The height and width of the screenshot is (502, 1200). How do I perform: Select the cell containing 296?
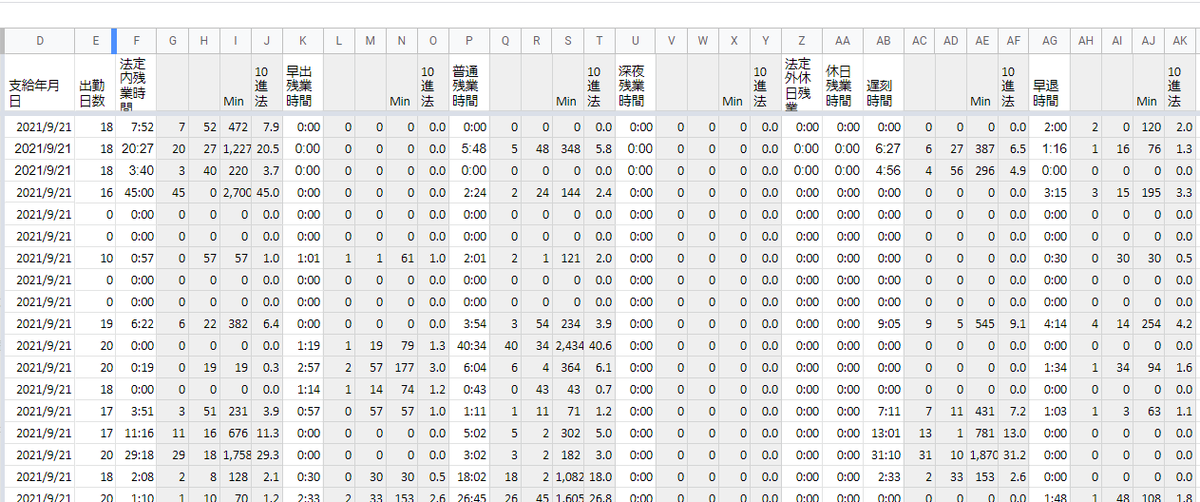click(982, 170)
